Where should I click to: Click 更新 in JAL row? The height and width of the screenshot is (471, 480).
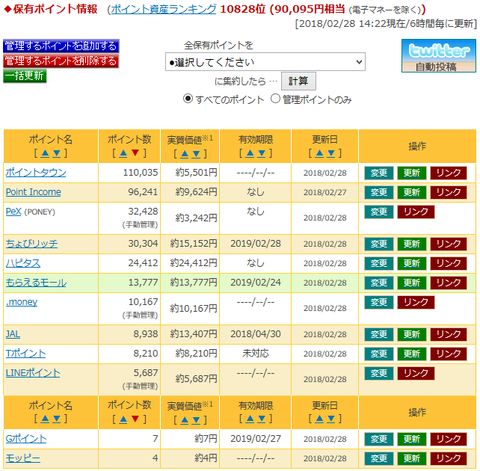[x=412, y=334]
